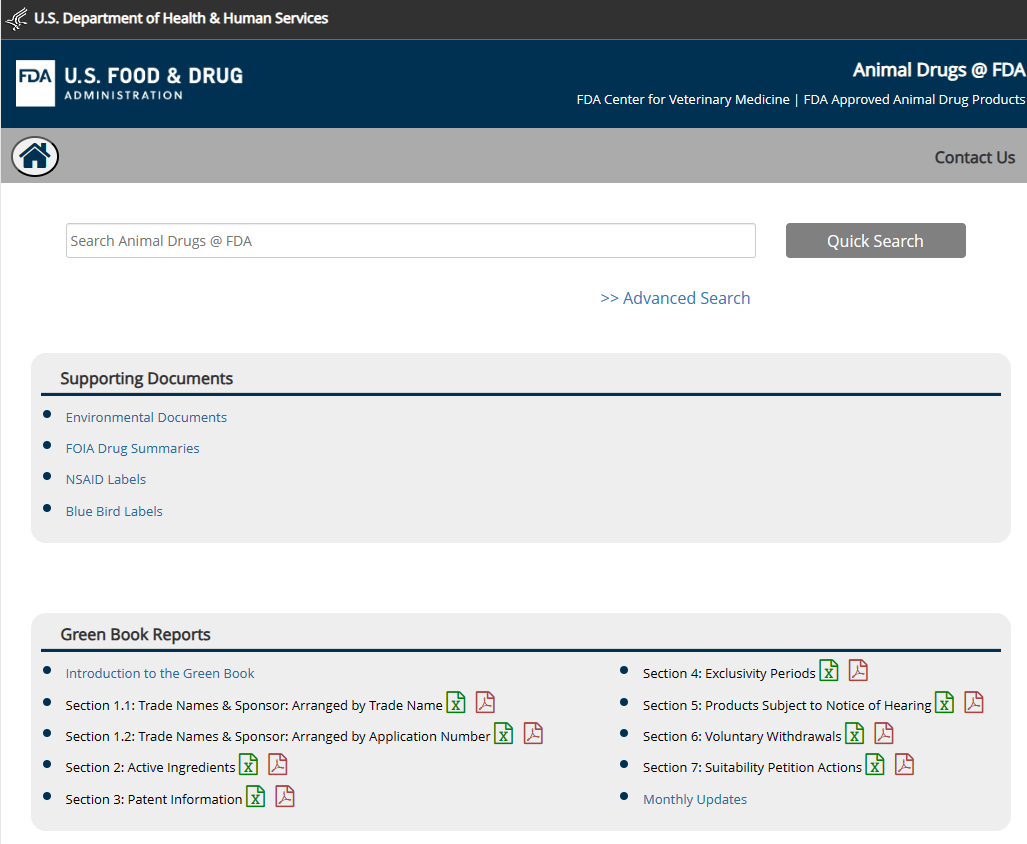Download Section 4 Exclusivity Periods Excel
The height and width of the screenshot is (844, 1027).
829,670
